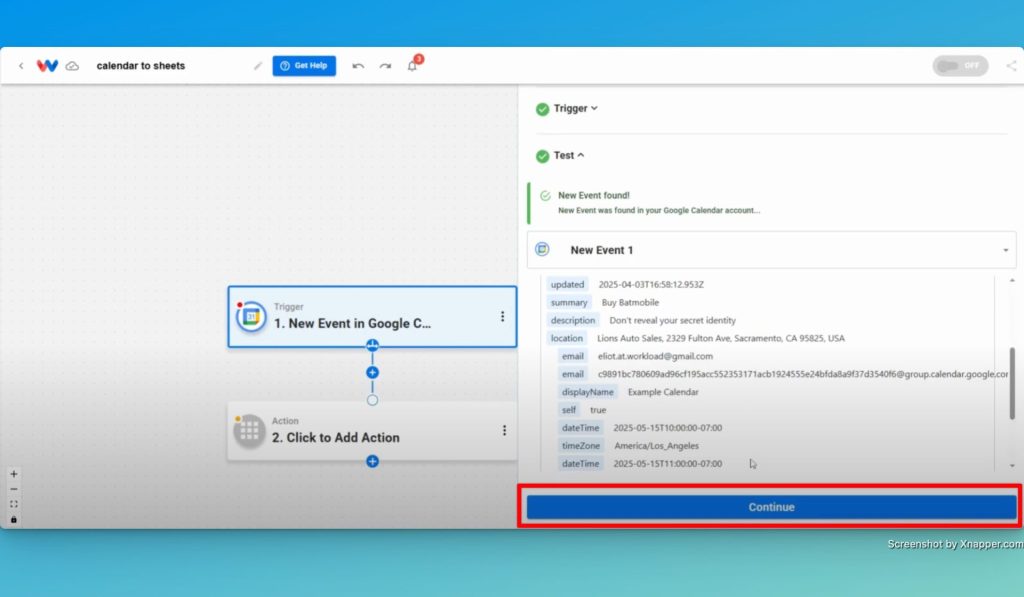
Task: Click the green Trigger check icon
Action: pyautogui.click(x=542, y=109)
